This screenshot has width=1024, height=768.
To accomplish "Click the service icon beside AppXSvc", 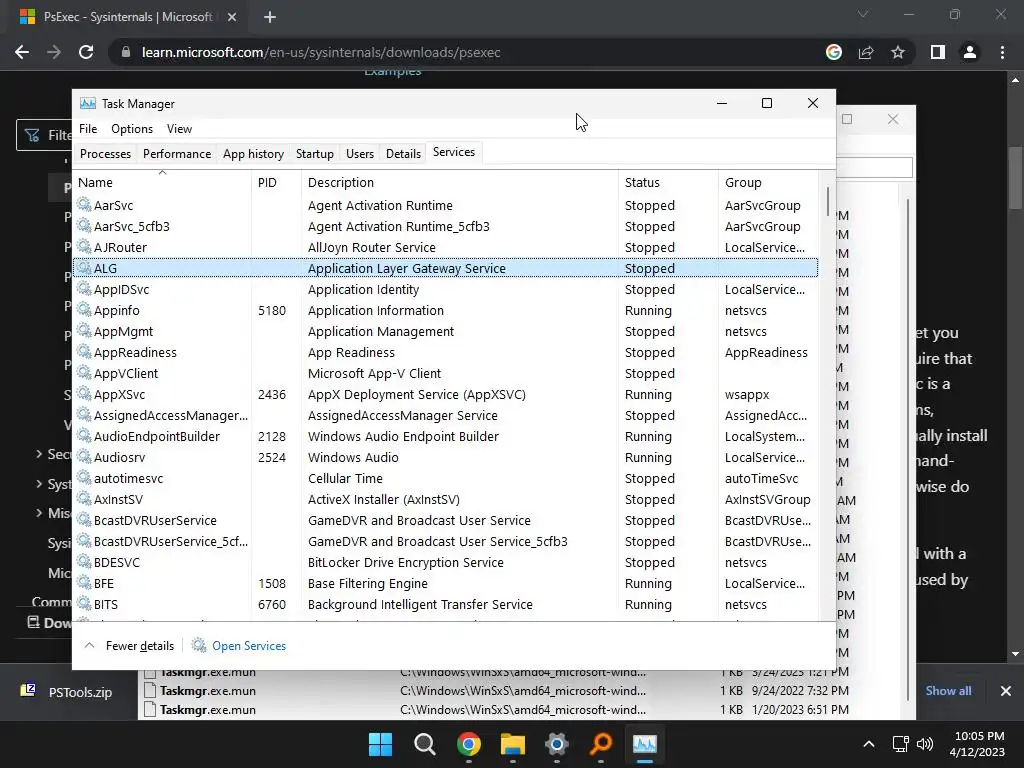I will click(x=84, y=394).
